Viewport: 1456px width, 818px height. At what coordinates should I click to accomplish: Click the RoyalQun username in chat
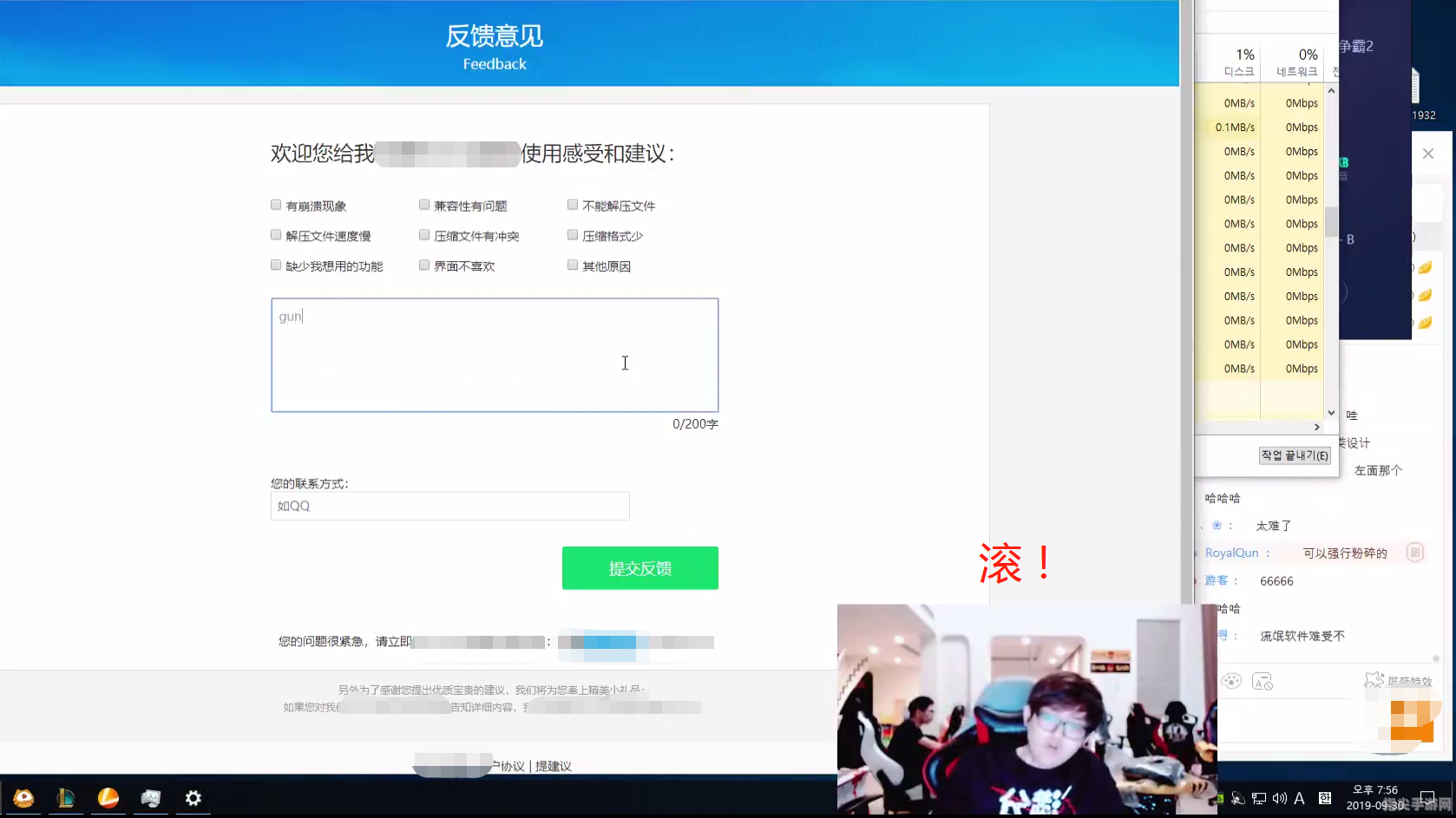[1231, 553]
